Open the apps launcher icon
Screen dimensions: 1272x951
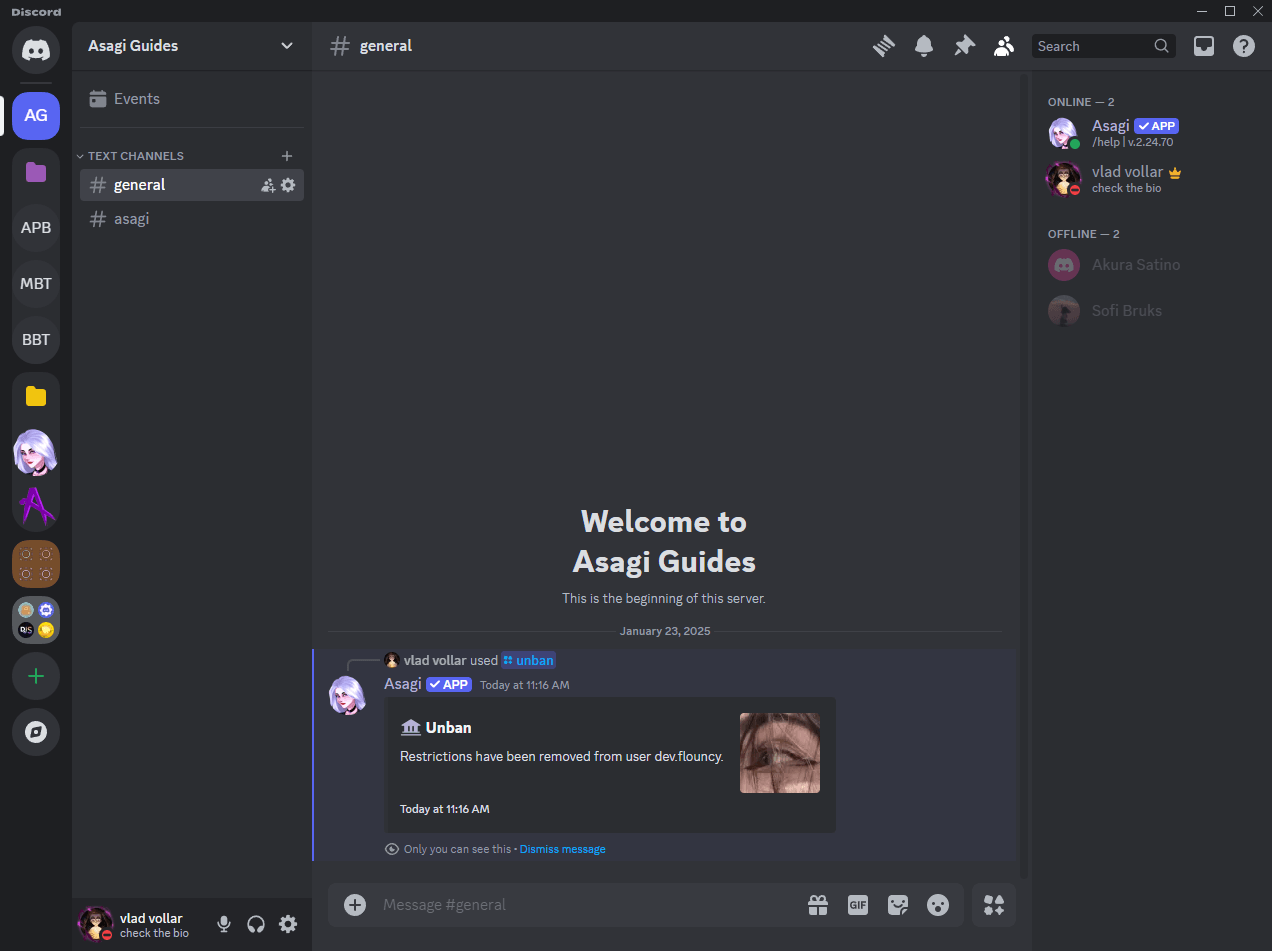pyautogui.click(x=994, y=905)
